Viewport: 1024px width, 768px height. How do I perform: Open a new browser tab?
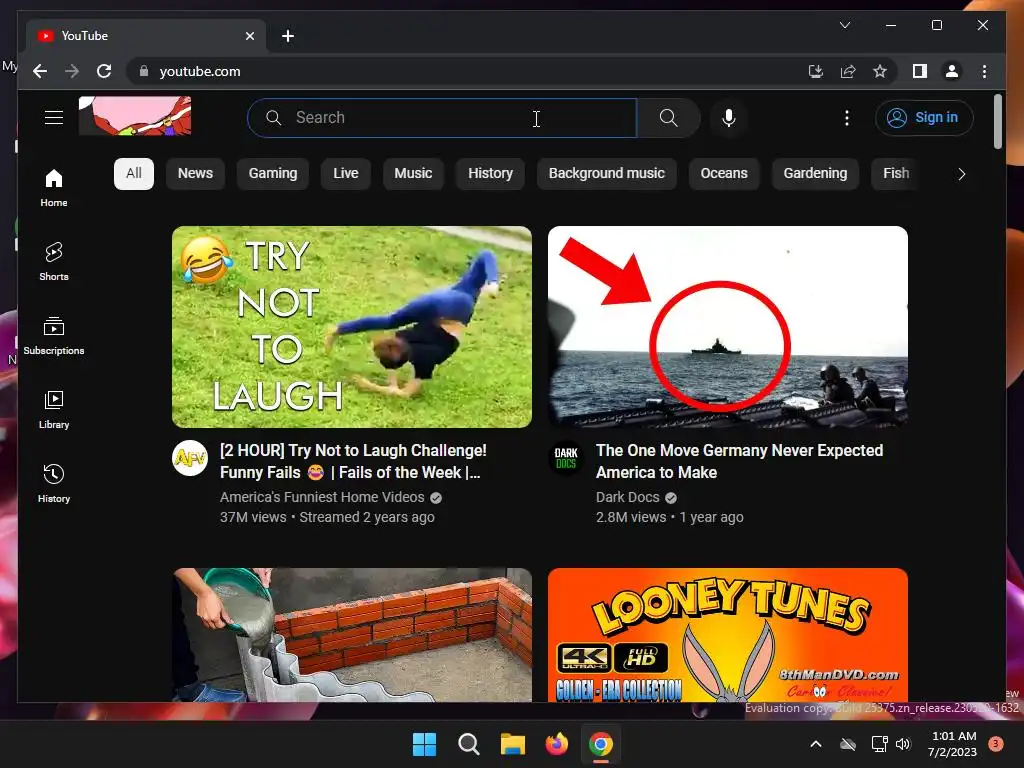pos(287,36)
